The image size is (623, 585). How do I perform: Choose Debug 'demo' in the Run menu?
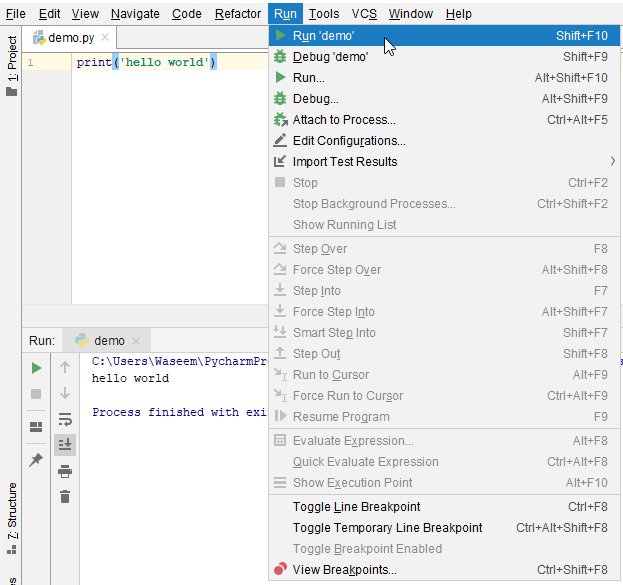(x=330, y=57)
